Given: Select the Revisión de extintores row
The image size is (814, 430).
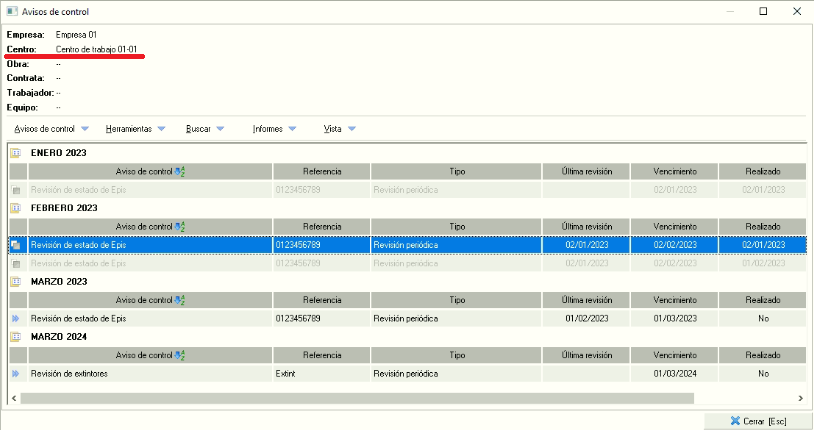Looking at the screenshot, I should coord(150,374).
